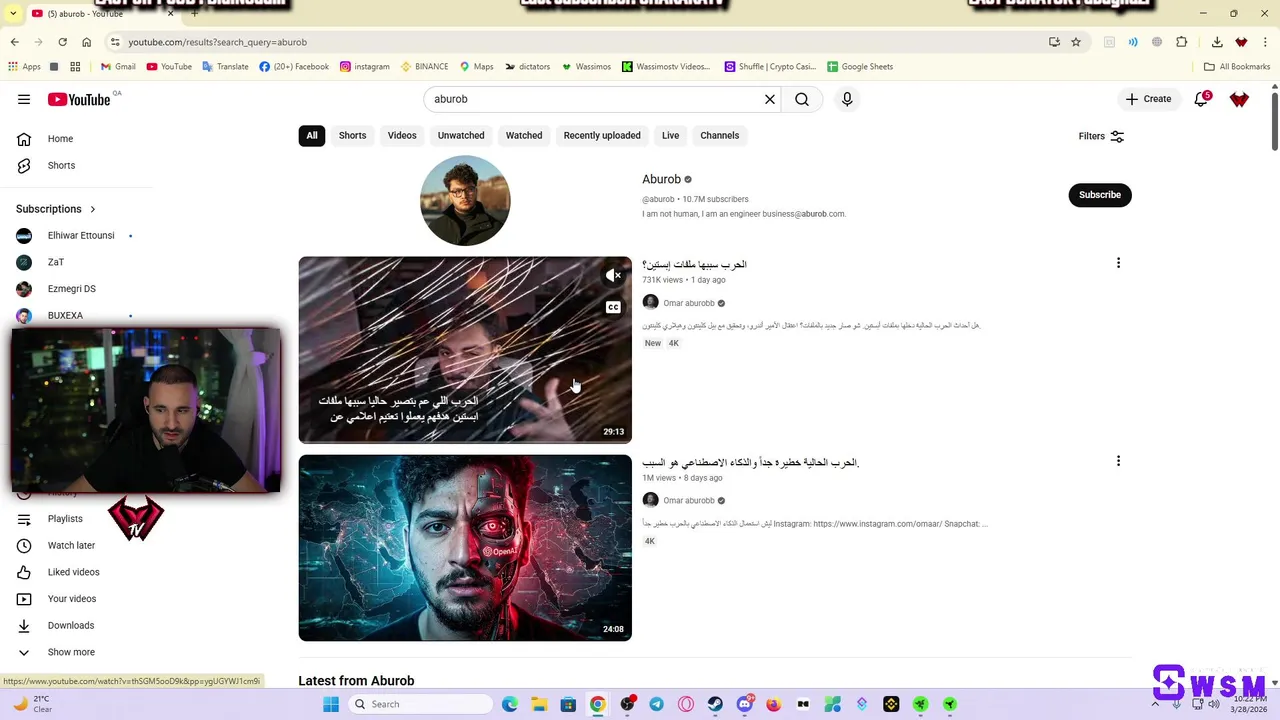Open Downloads in the sidebar

[x=71, y=626]
